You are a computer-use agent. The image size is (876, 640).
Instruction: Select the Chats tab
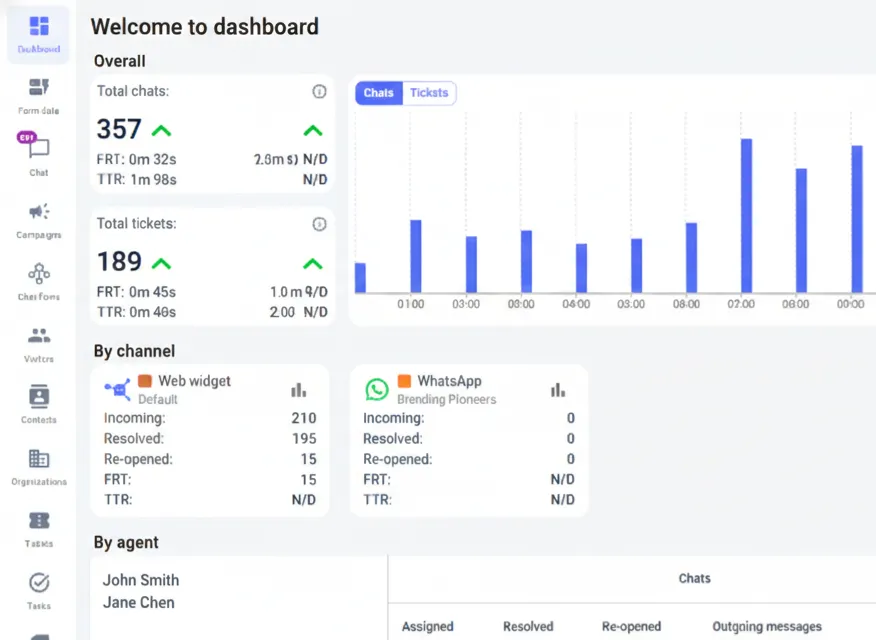tap(378, 92)
